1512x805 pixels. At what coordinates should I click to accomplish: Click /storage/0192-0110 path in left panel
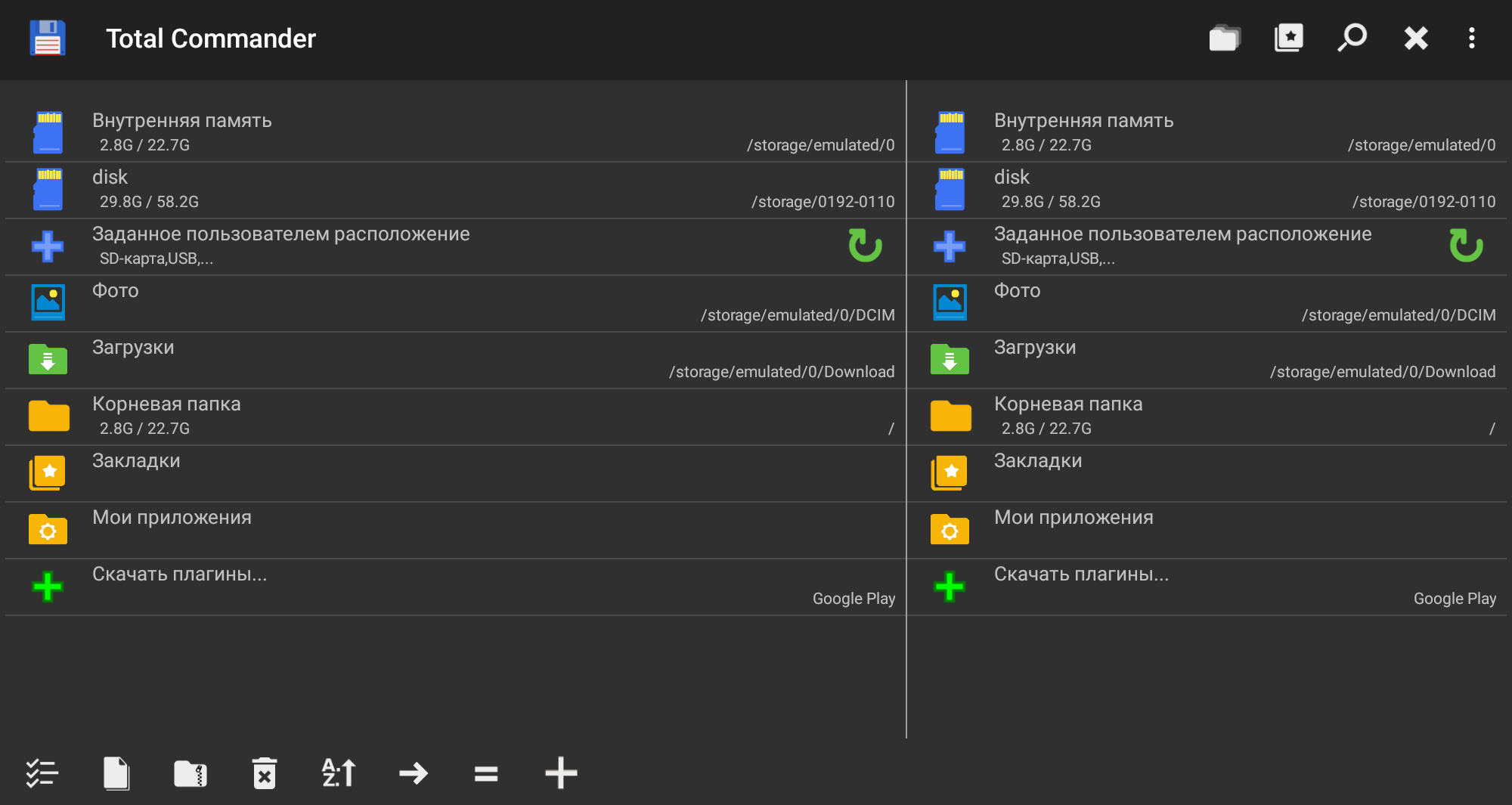[x=823, y=202]
